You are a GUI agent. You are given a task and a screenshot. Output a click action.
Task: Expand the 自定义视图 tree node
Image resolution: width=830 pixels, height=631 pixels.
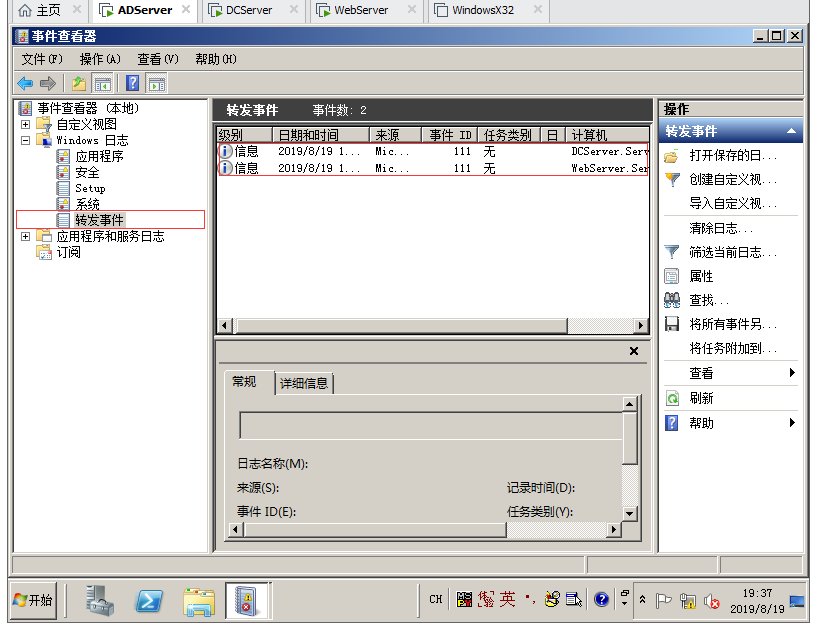tap(25, 124)
